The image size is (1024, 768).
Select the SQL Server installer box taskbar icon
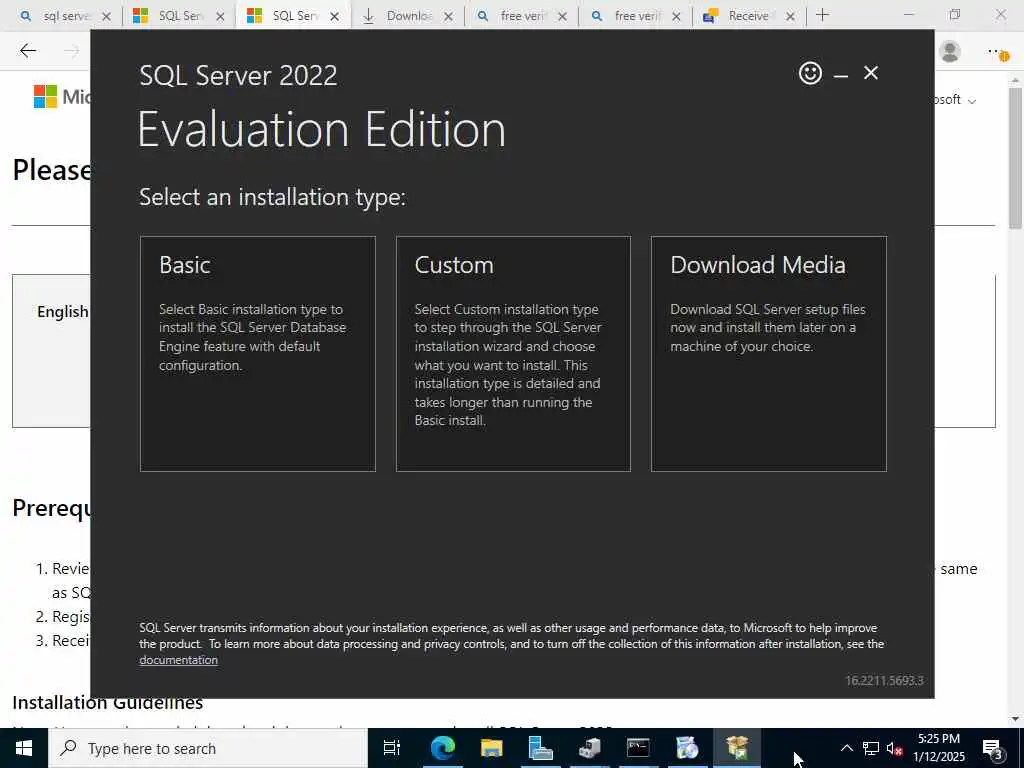tap(737, 748)
